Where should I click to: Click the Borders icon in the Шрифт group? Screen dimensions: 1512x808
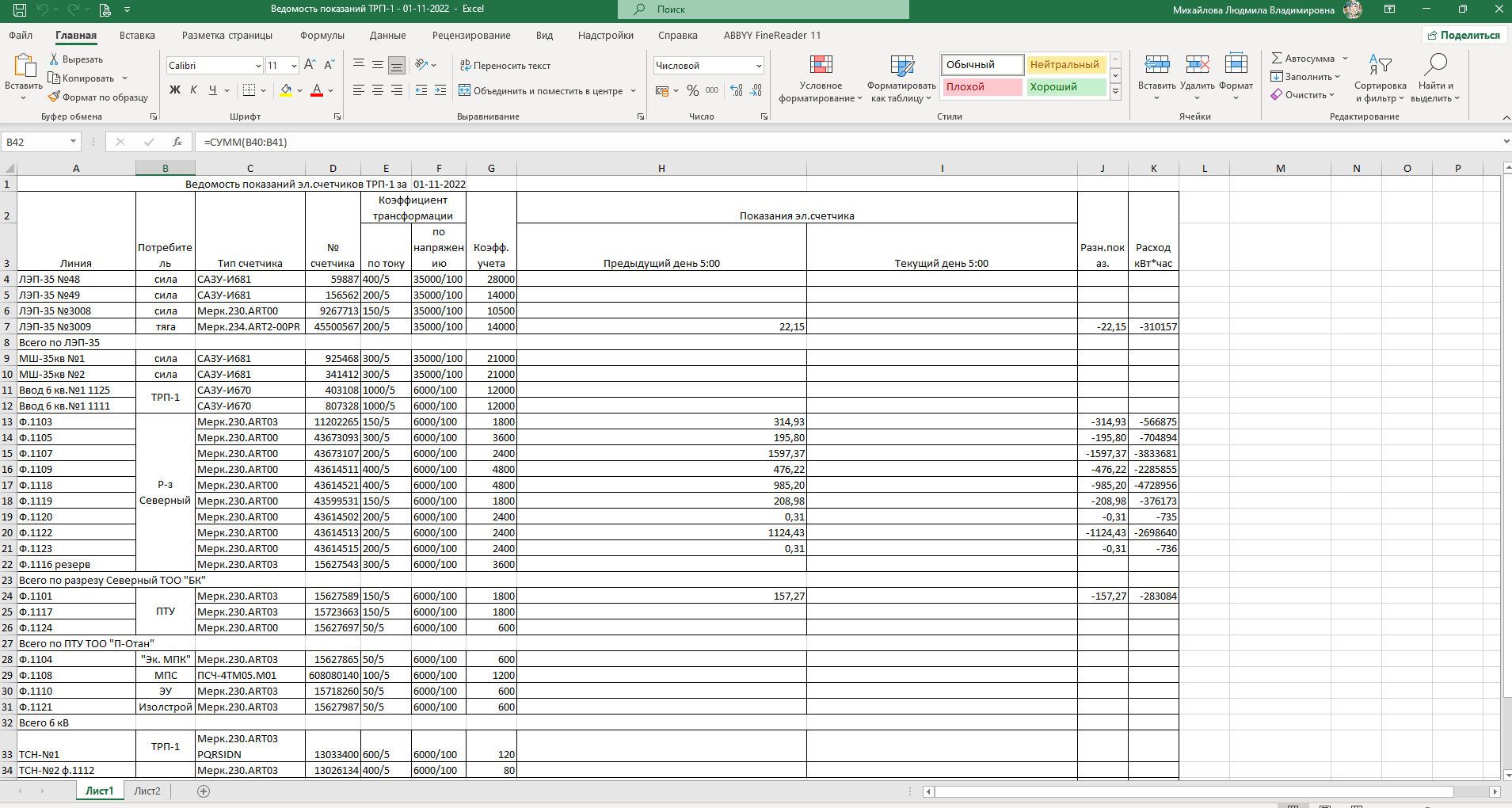pyautogui.click(x=249, y=90)
